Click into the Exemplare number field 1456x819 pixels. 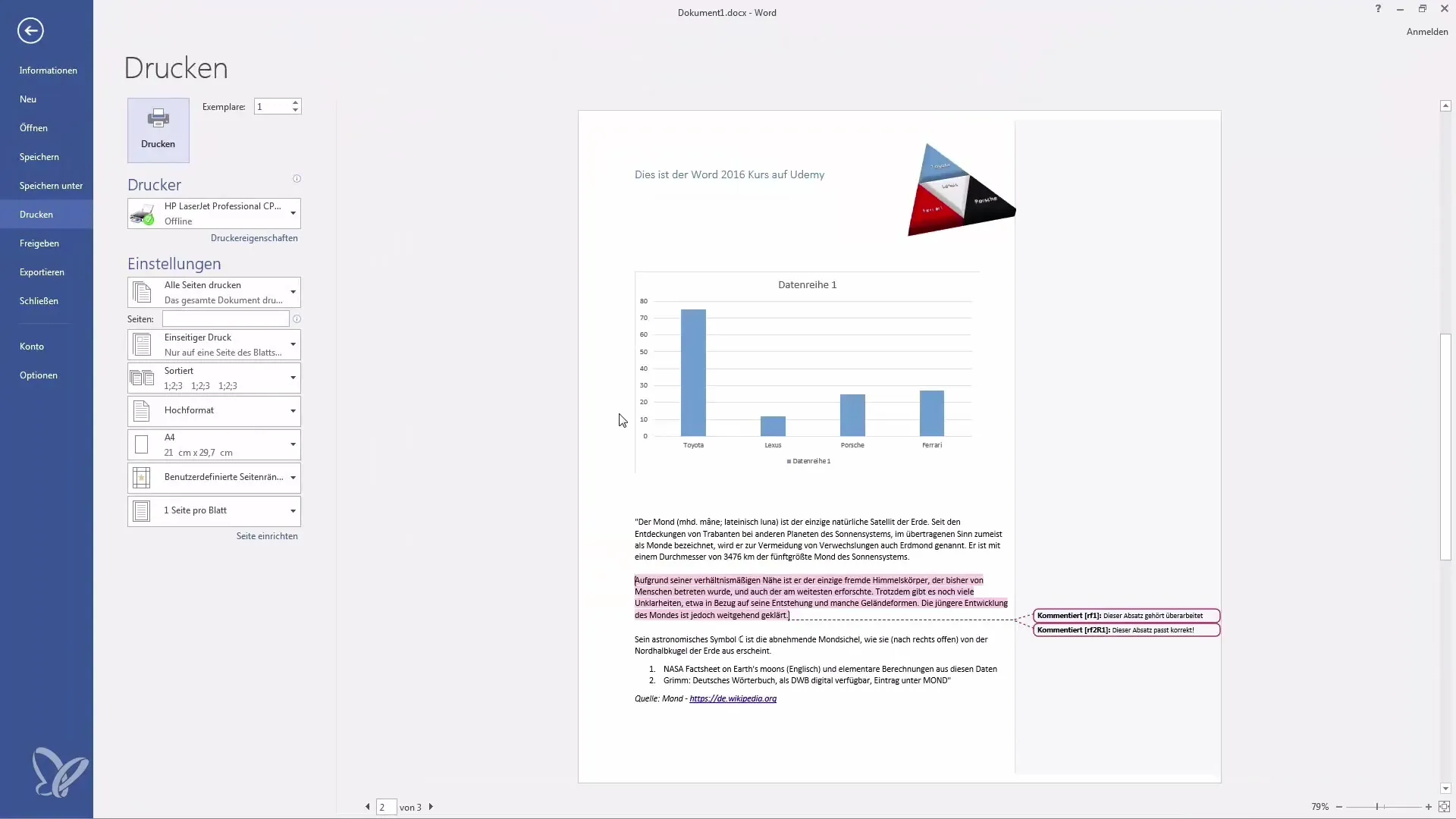tap(272, 107)
